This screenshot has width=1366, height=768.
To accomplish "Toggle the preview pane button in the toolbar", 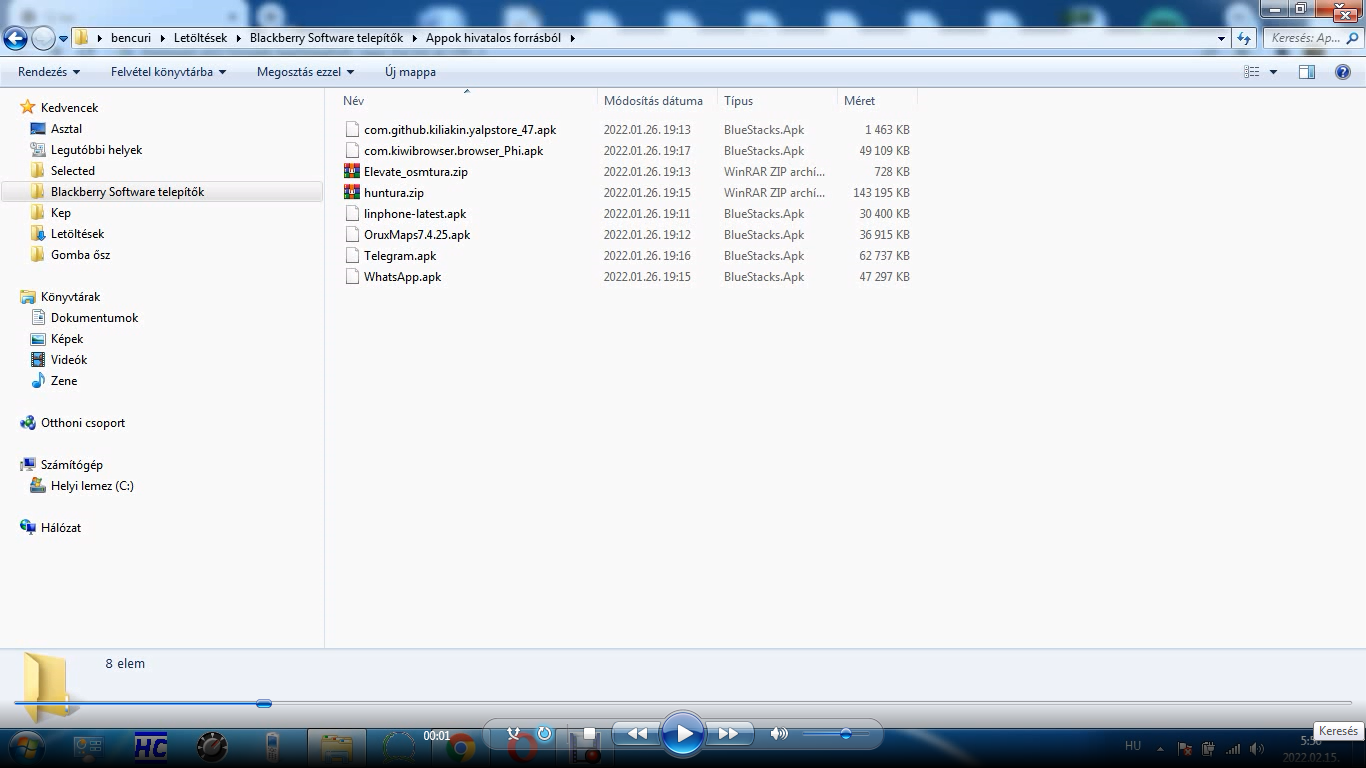I will pos(1307,72).
